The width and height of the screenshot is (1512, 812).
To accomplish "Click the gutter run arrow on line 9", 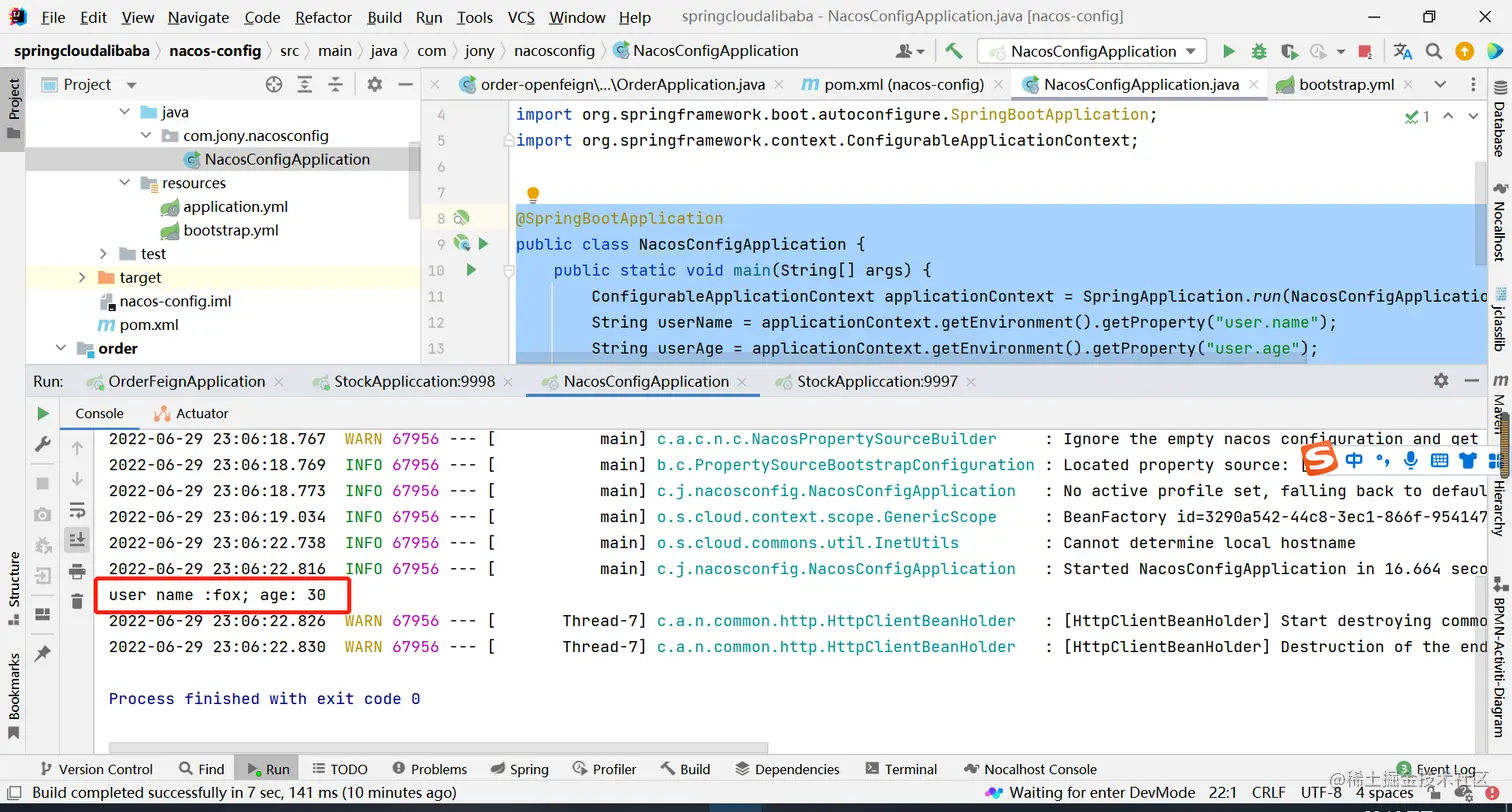I will tap(483, 243).
